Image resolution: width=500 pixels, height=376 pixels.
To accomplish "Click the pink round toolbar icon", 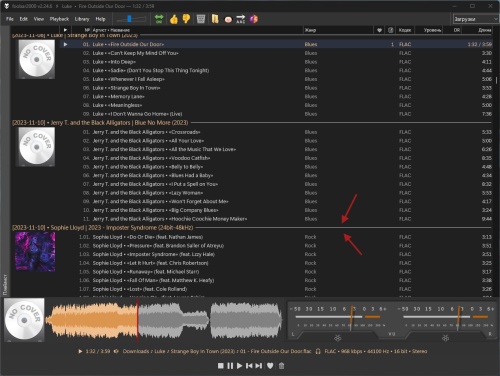I will (x=228, y=20).
